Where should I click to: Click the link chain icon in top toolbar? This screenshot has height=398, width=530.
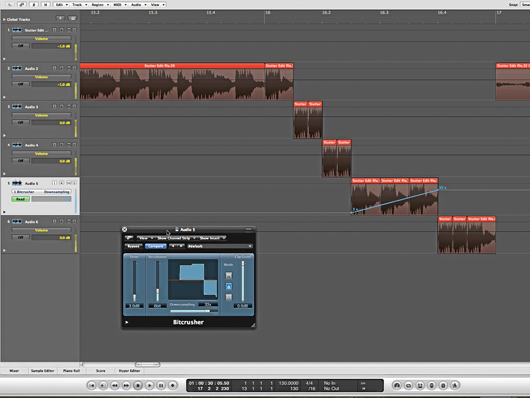22,4
